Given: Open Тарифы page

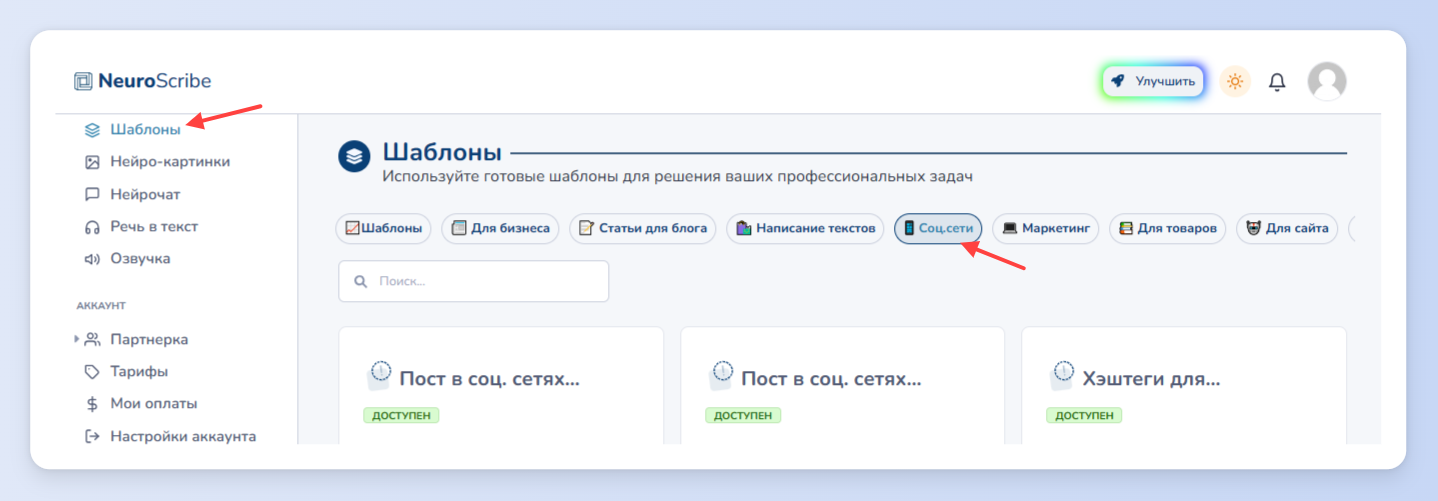Looking at the screenshot, I should click(139, 371).
